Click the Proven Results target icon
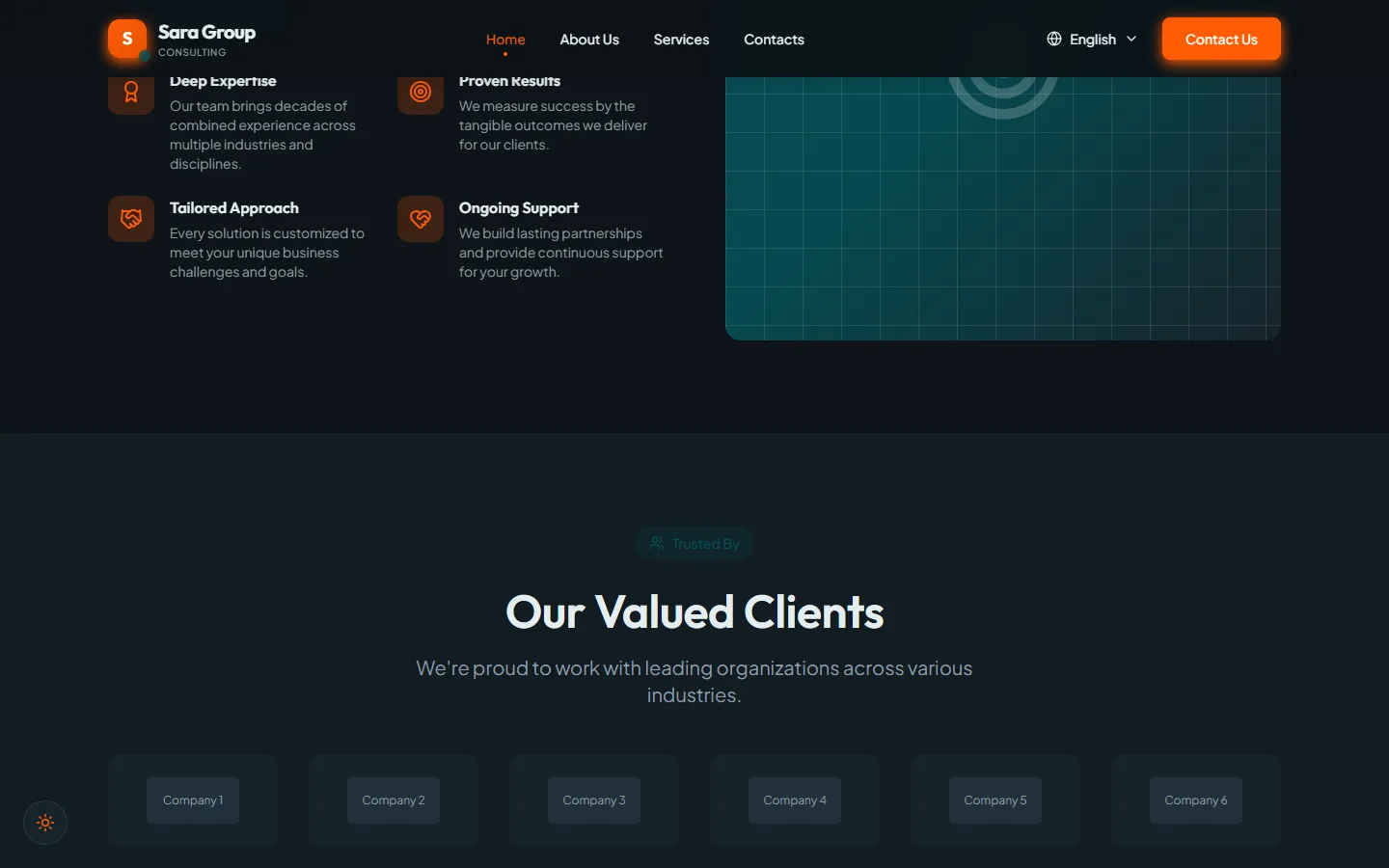The width and height of the screenshot is (1389, 868). point(421,92)
